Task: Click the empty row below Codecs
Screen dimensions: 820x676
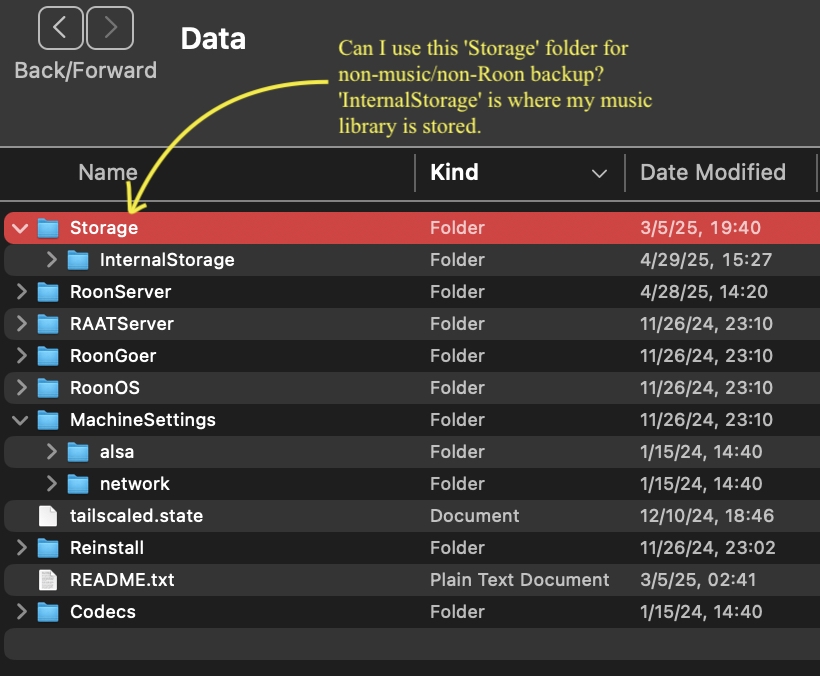Action: [412, 644]
